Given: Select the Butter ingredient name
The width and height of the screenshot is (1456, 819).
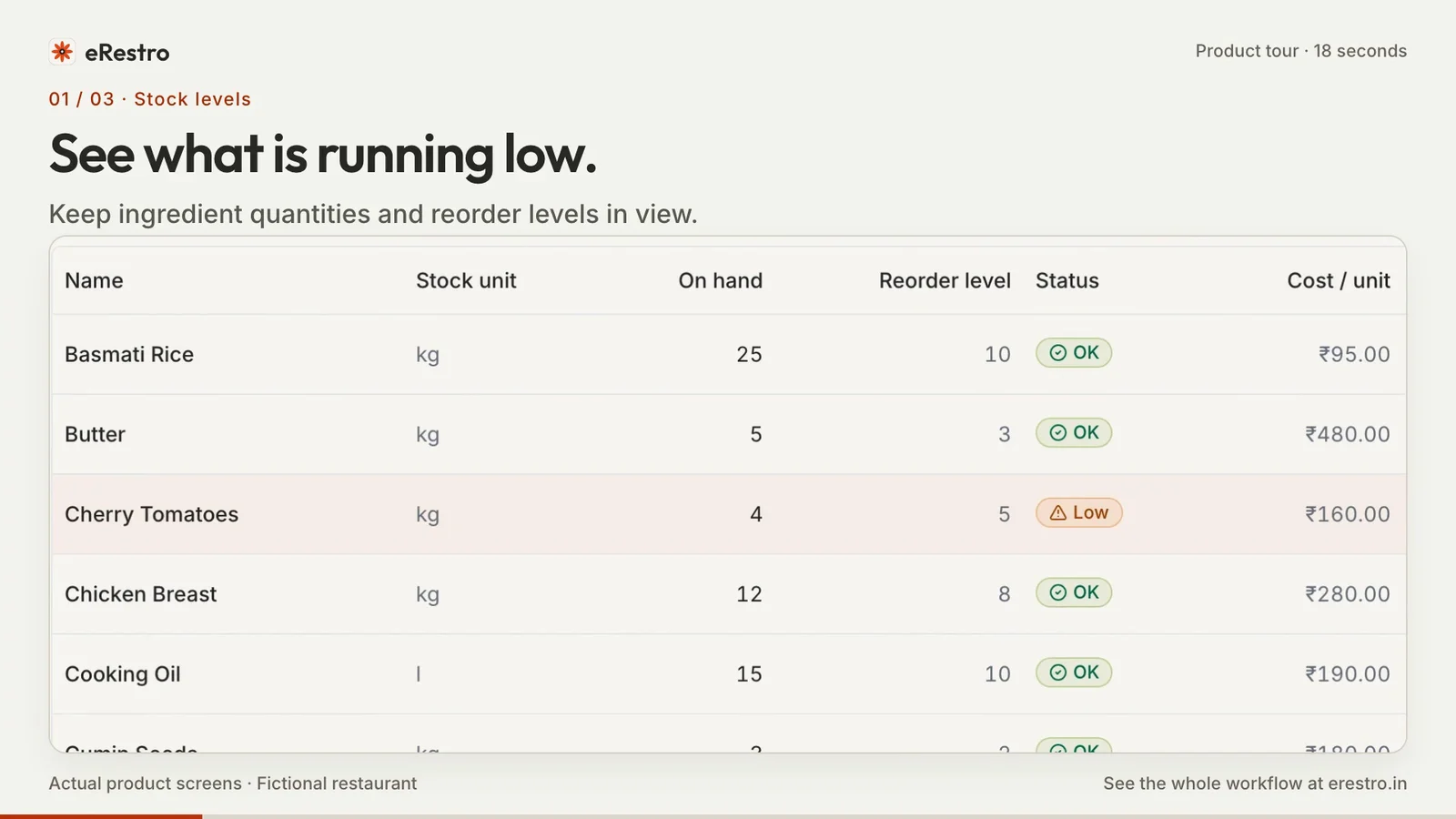Looking at the screenshot, I should point(95,435).
